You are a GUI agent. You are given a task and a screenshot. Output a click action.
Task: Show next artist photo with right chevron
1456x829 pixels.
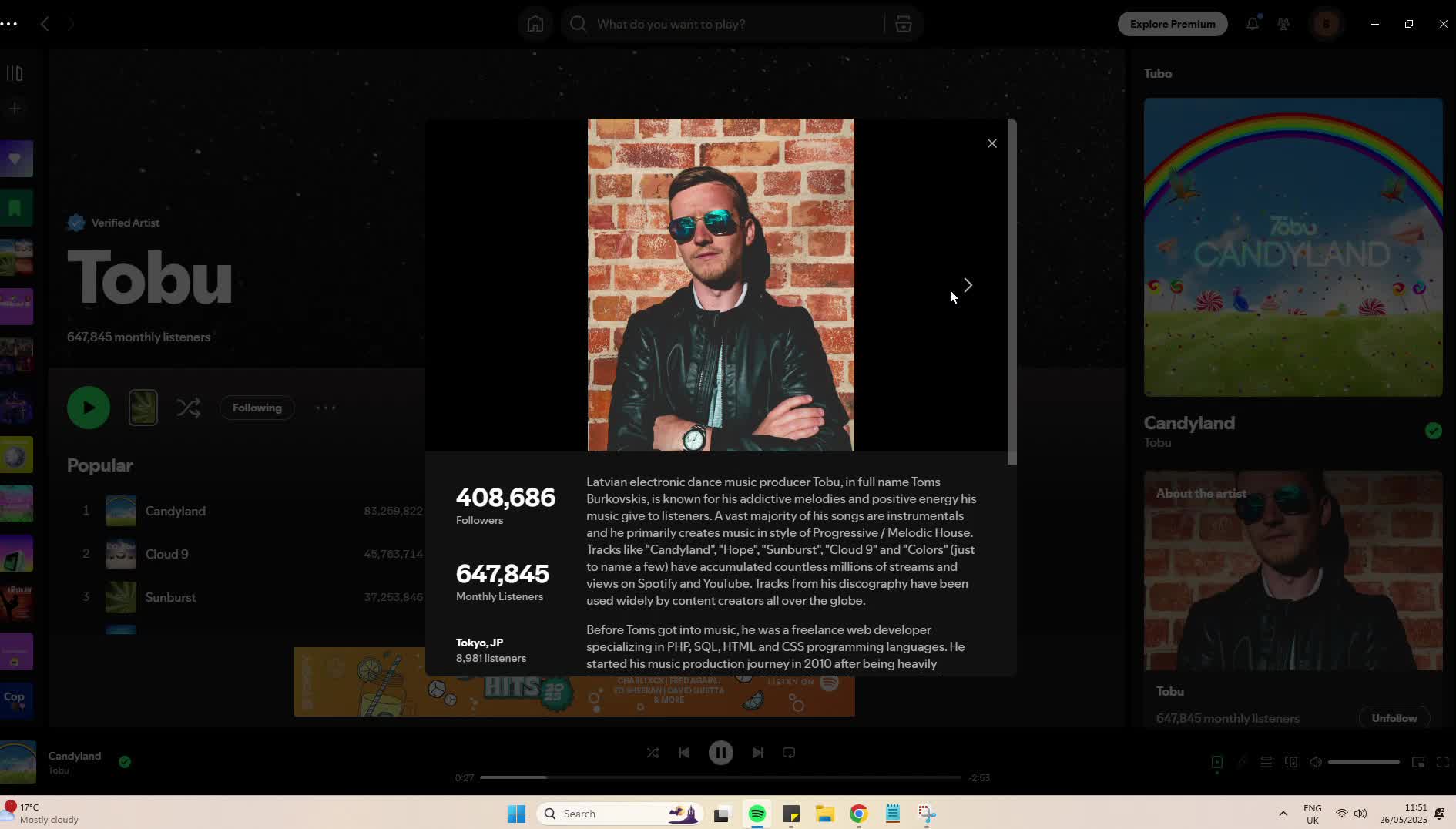(x=968, y=286)
